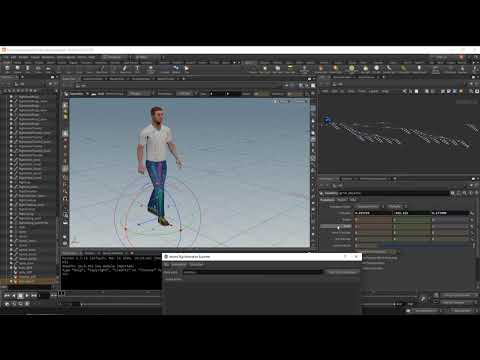Click the Translate Y value field
480x360 pixels.
click(412, 213)
